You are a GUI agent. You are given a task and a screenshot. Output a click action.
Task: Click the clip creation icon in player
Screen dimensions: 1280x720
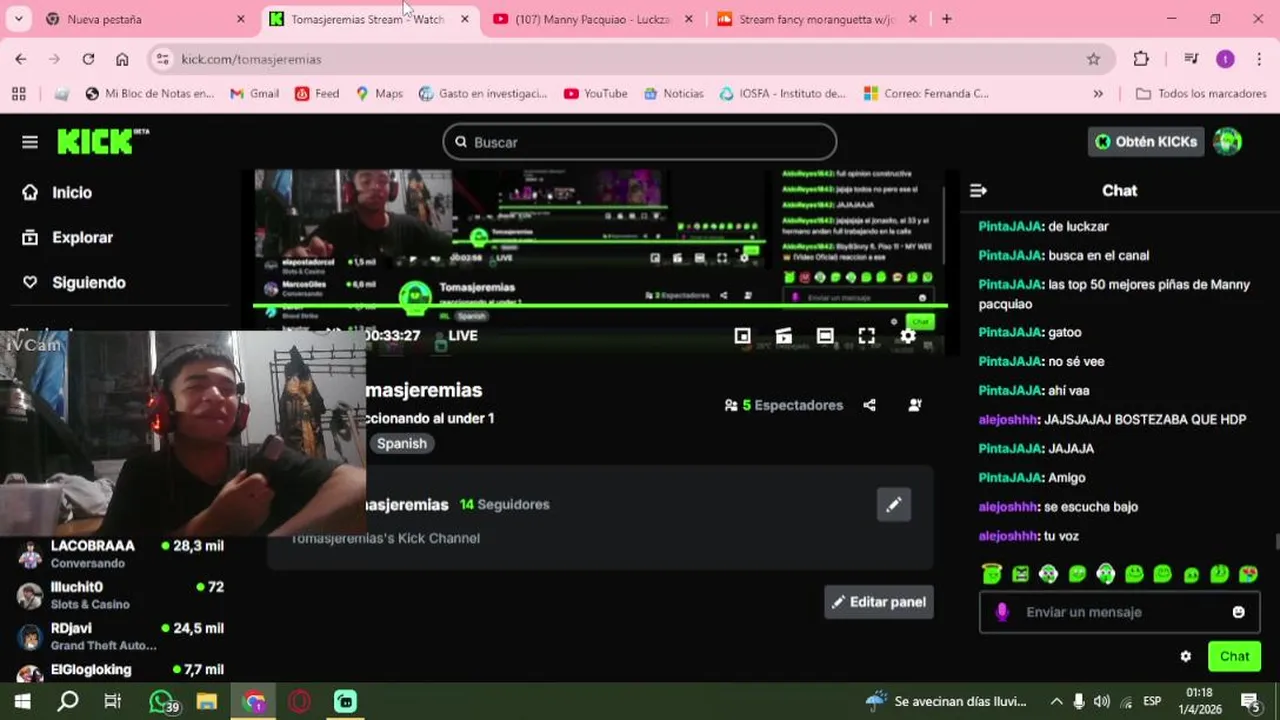784,336
